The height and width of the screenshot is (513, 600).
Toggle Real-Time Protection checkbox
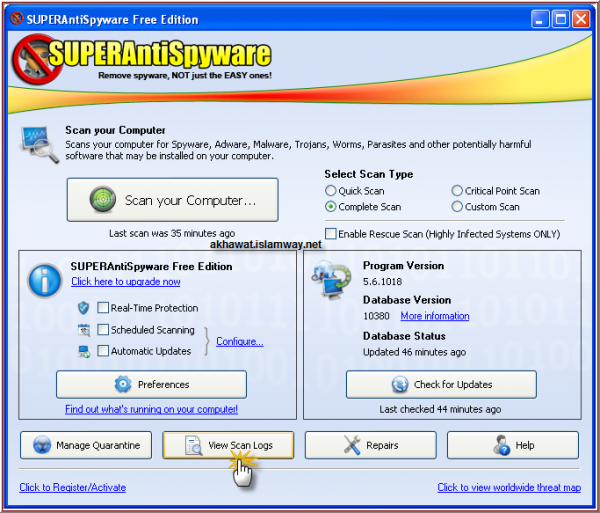coord(103,308)
